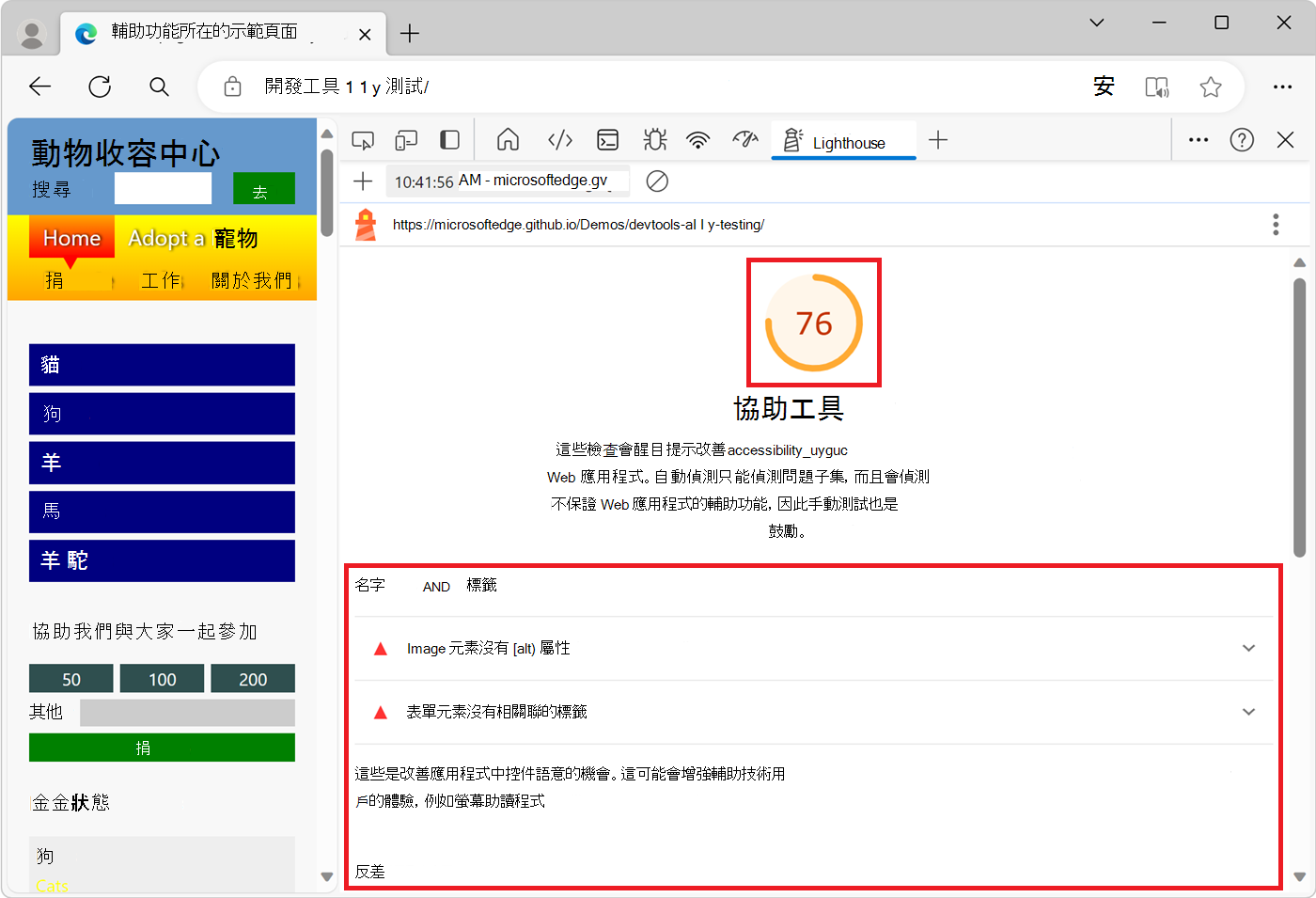Open the Issues bug tool

654,139
